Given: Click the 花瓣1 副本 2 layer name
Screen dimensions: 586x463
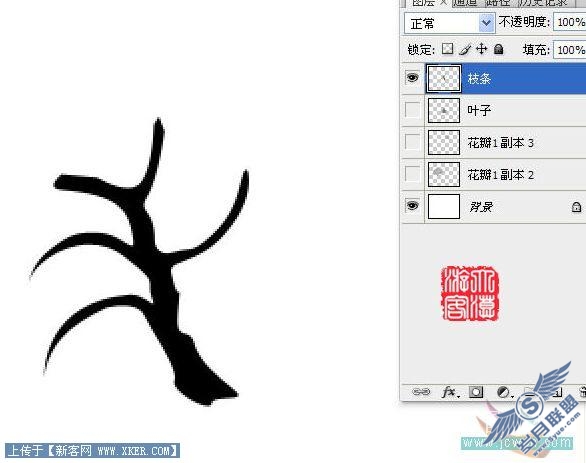Looking at the screenshot, I should coord(500,175).
